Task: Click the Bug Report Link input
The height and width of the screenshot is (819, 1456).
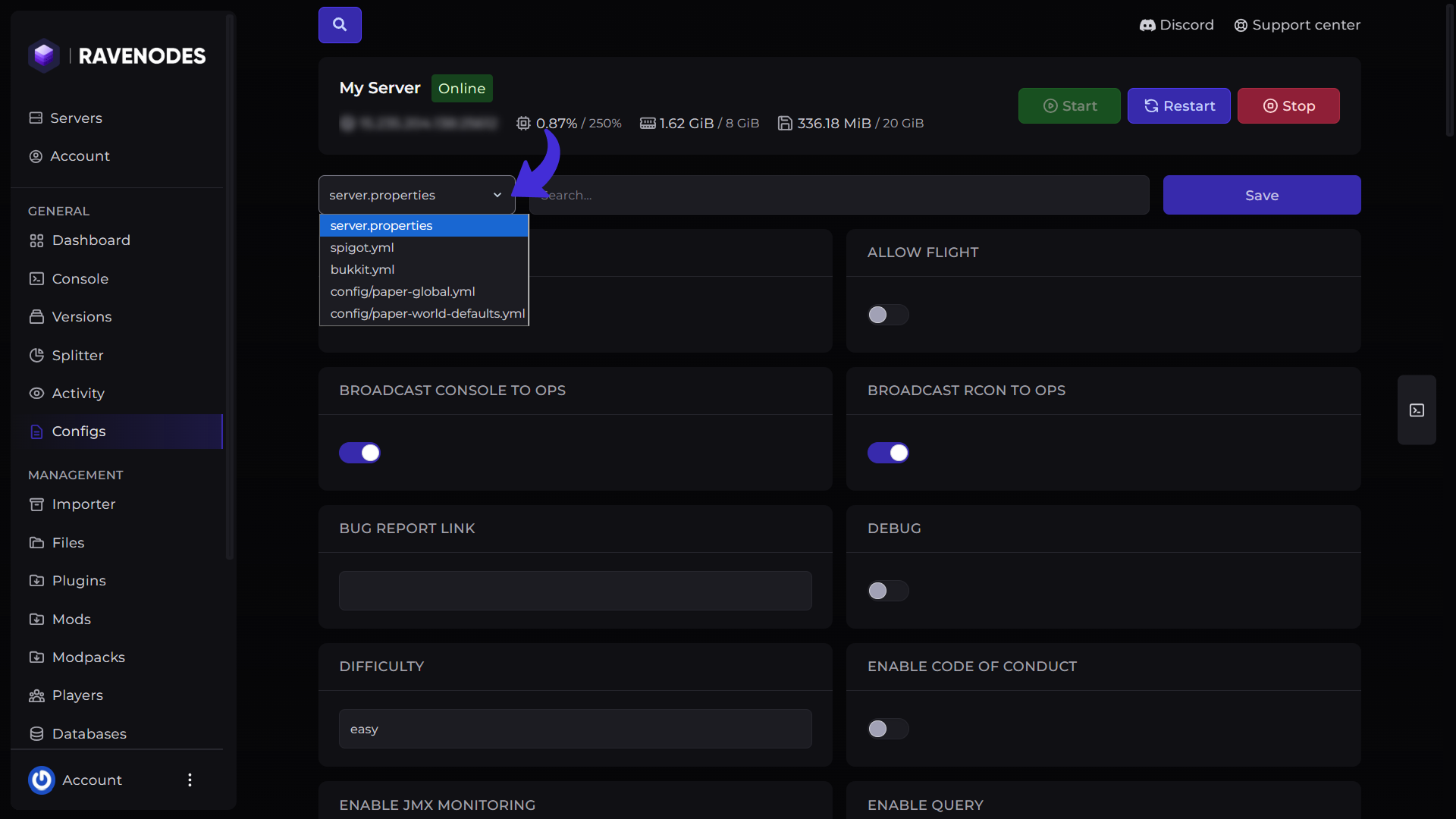Action: click(x=575, y=591)
